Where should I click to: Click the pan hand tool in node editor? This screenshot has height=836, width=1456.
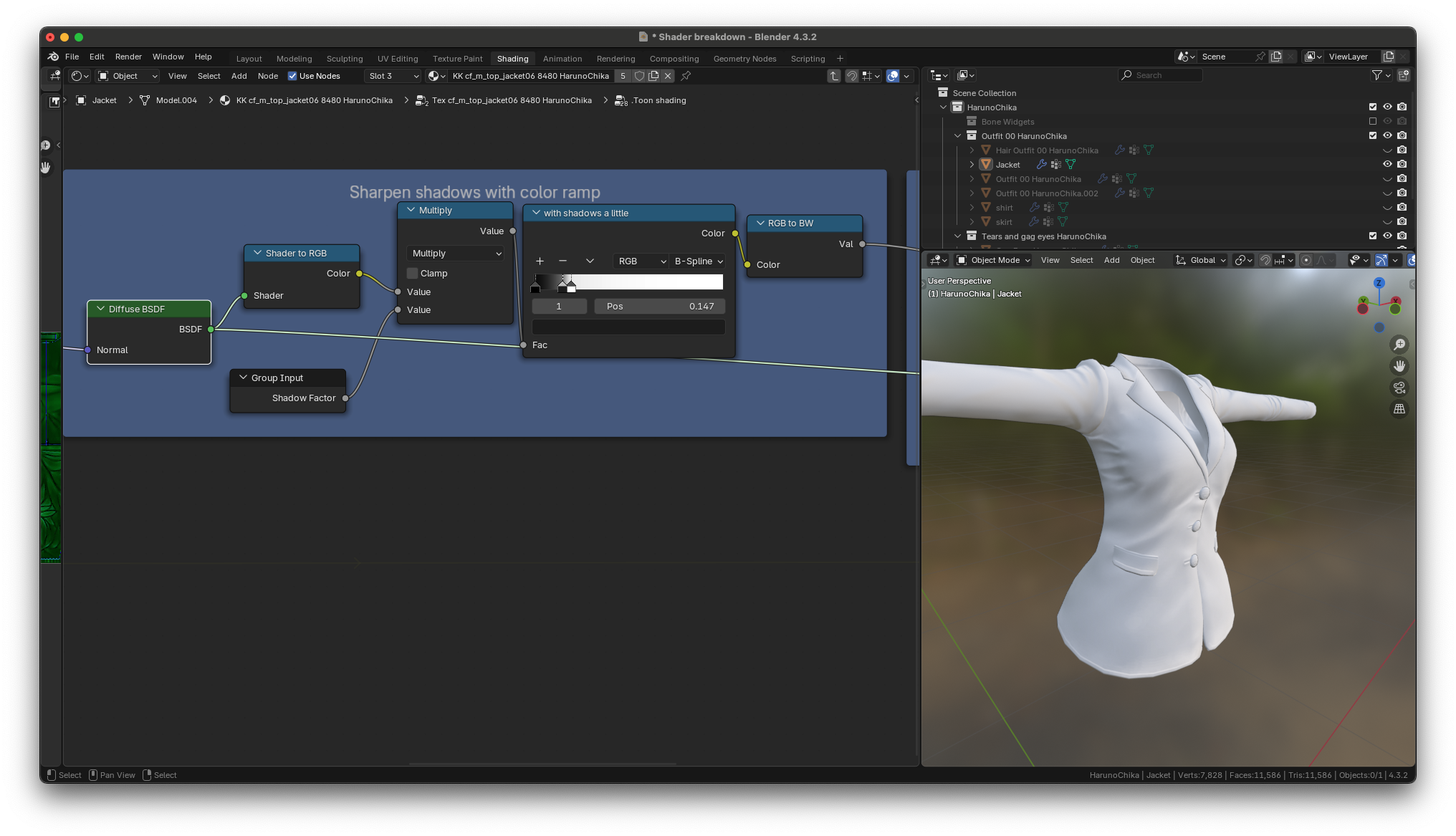click(x=46, y=168)
